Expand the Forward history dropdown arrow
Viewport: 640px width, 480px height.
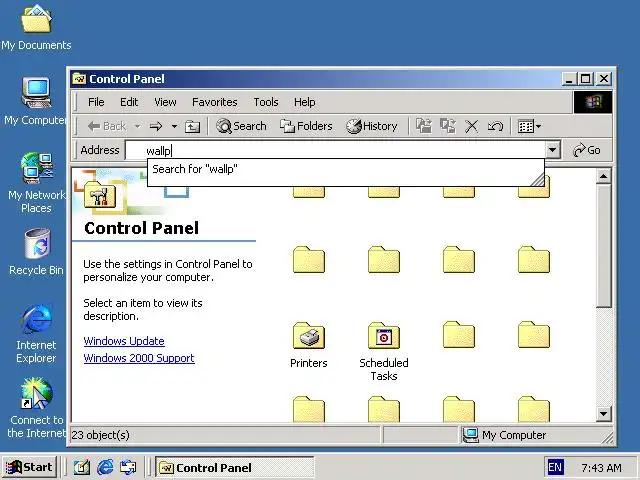click(174, 126)
